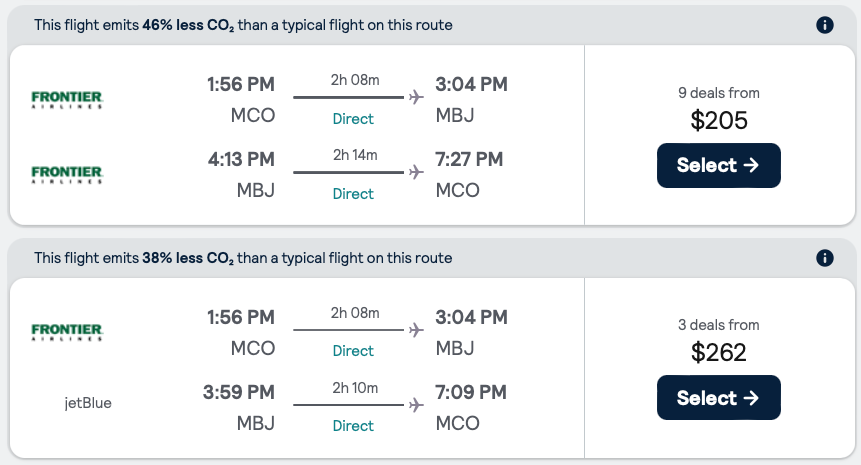861x465 pixels.
Task: Click Direct label under 2h 14m
Action: click(353, 194)
